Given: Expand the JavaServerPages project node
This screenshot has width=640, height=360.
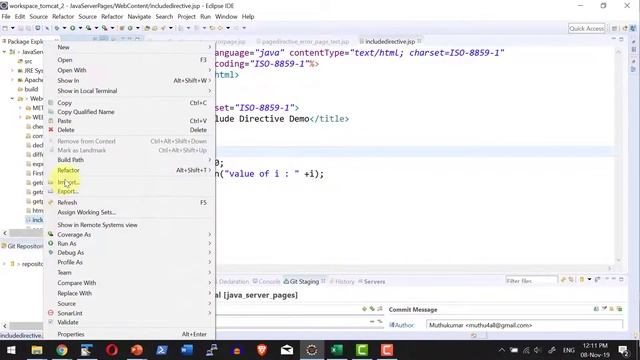Looking at the screenshot, I should (x=4, y=52).
